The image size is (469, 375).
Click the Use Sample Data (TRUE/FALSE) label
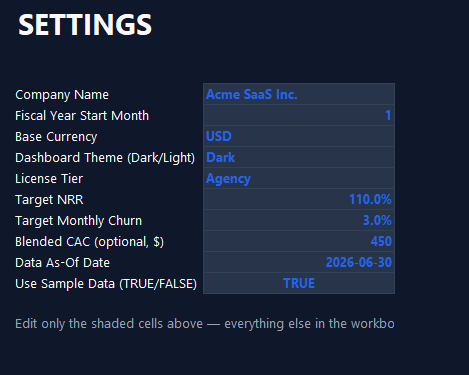(106, 284)
